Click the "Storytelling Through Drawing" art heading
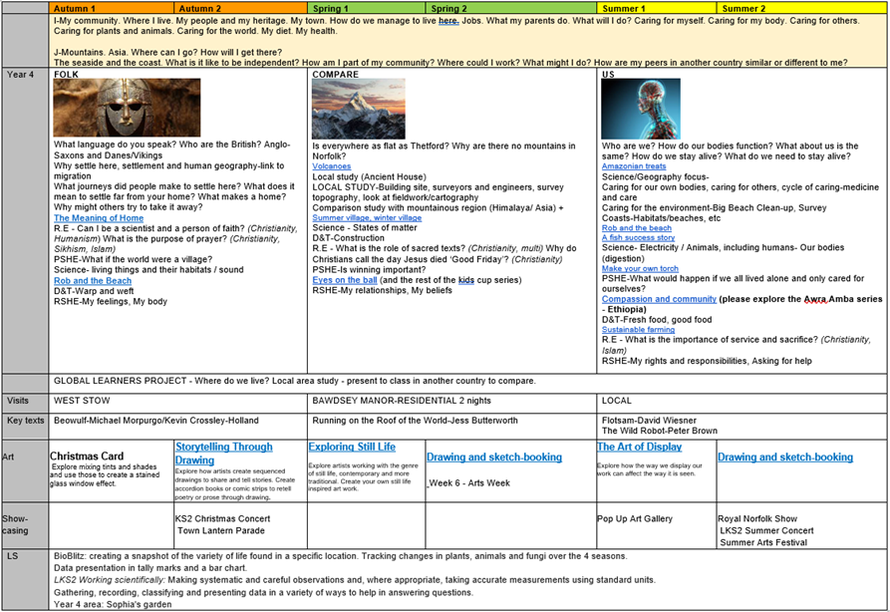 (223, 454)
